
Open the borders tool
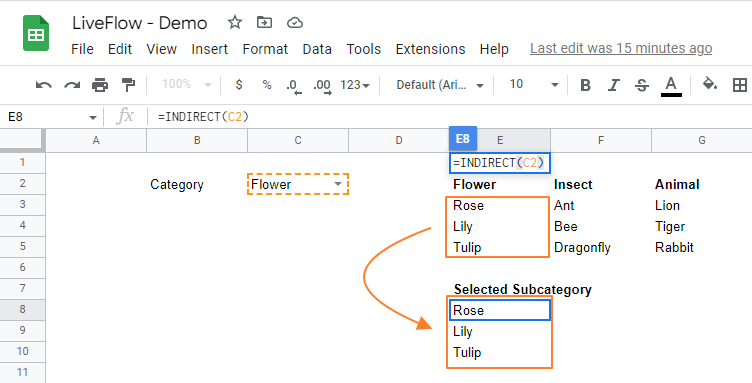[740, 85]
